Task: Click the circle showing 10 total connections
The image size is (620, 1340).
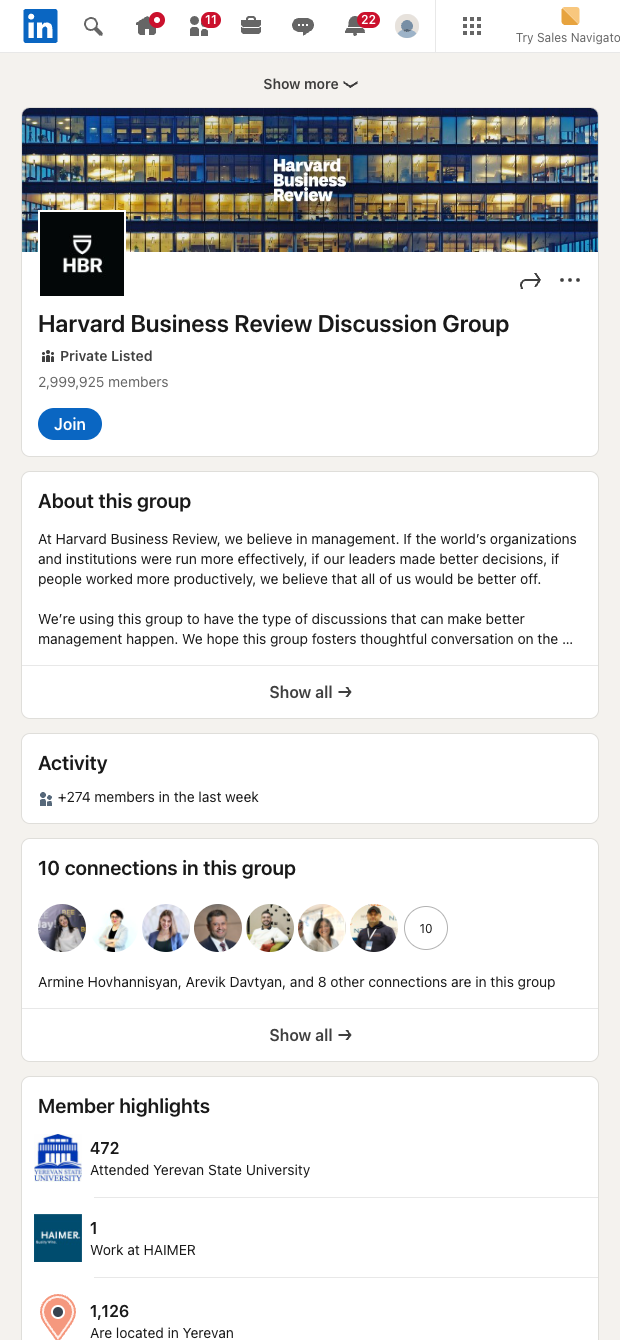Action: tap(426, 928)
